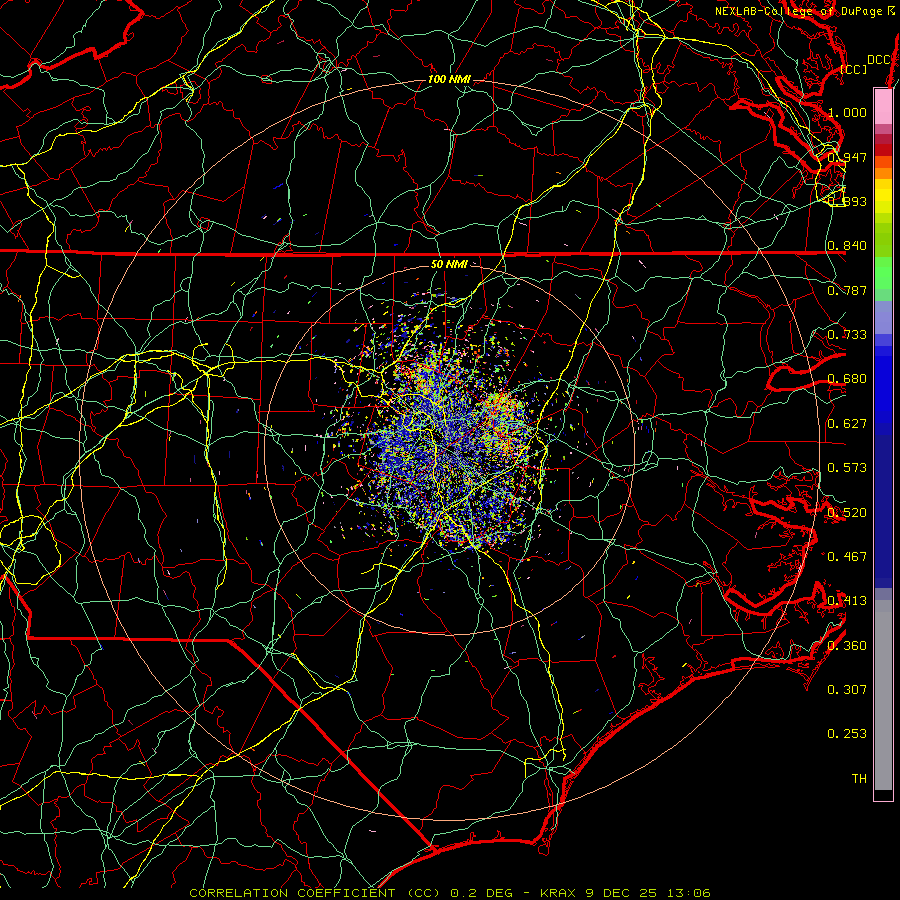Select the 0.467 scale value
900x900 pixels.
click(847, 557)
